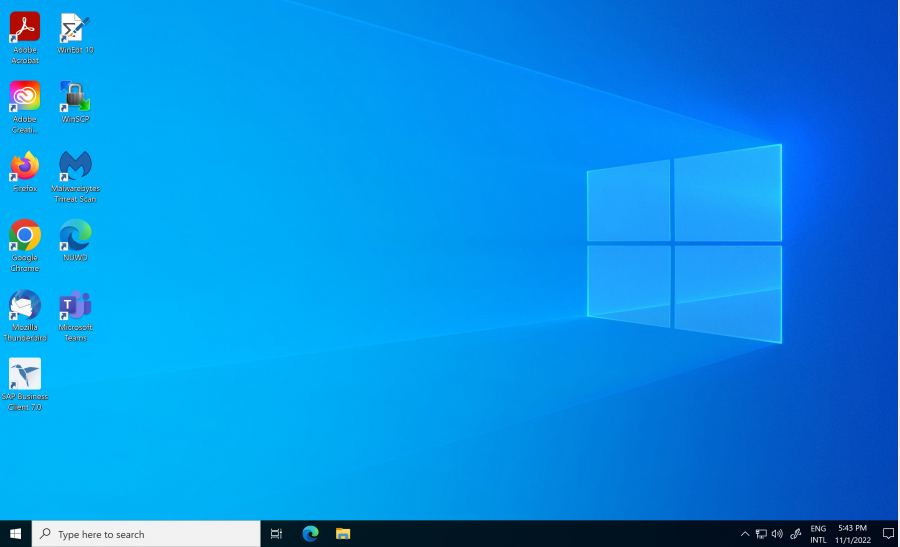Open the volume control in system tray
900x547 pixels.
[x=777, y=534]
